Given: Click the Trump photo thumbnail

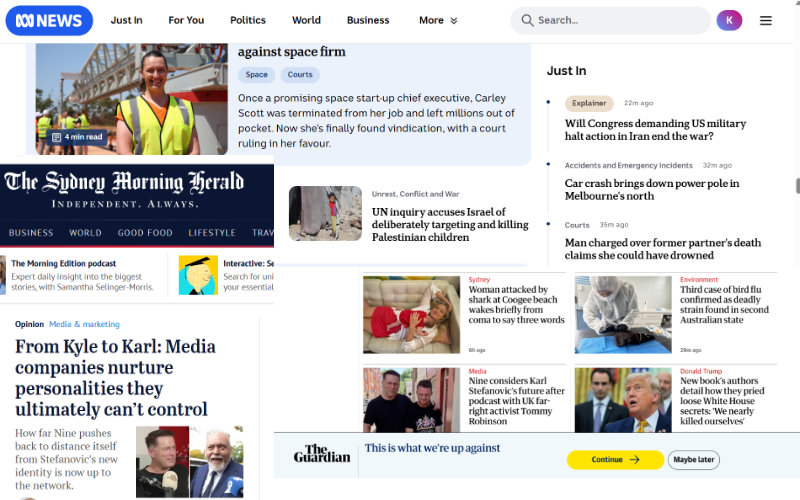Looking at the screenshot, I should (623, 400).
